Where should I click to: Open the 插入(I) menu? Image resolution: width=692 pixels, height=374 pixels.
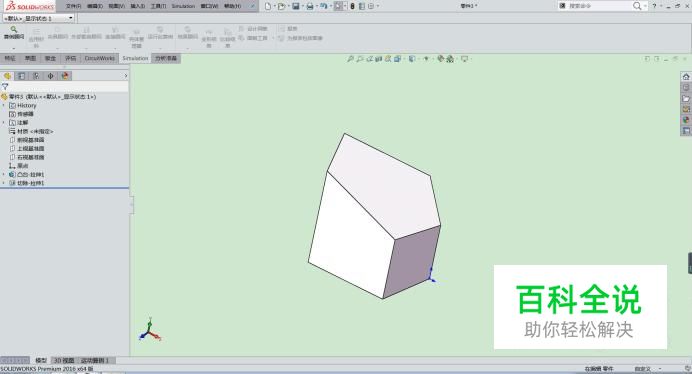click(138, 6)
